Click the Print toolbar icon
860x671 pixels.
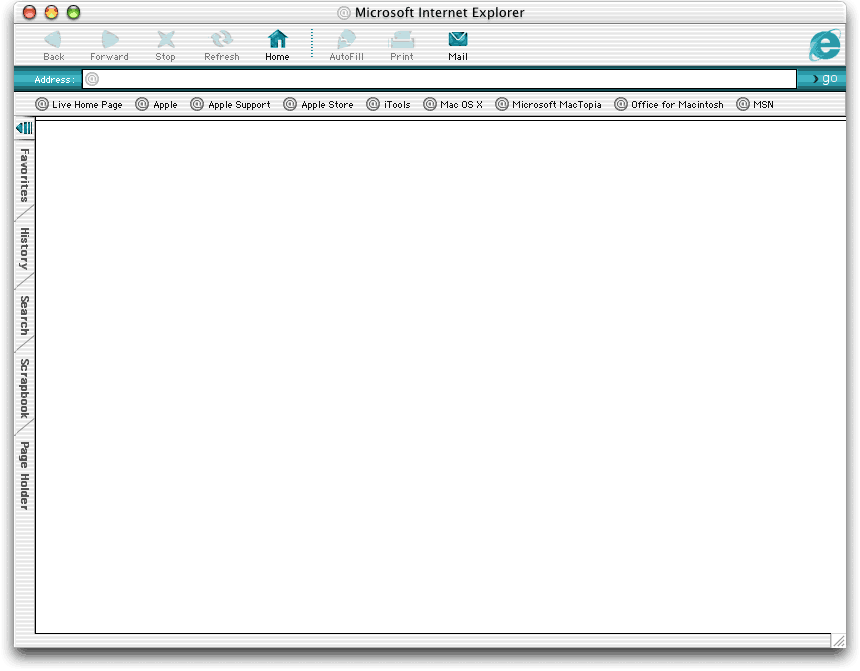402,40
